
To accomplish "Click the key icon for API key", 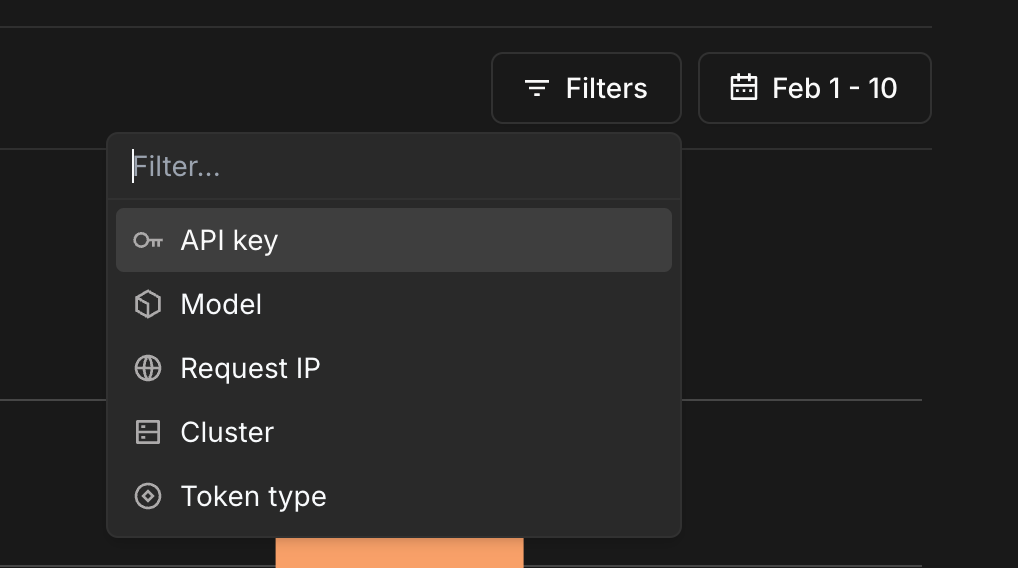I will point(148,240).
